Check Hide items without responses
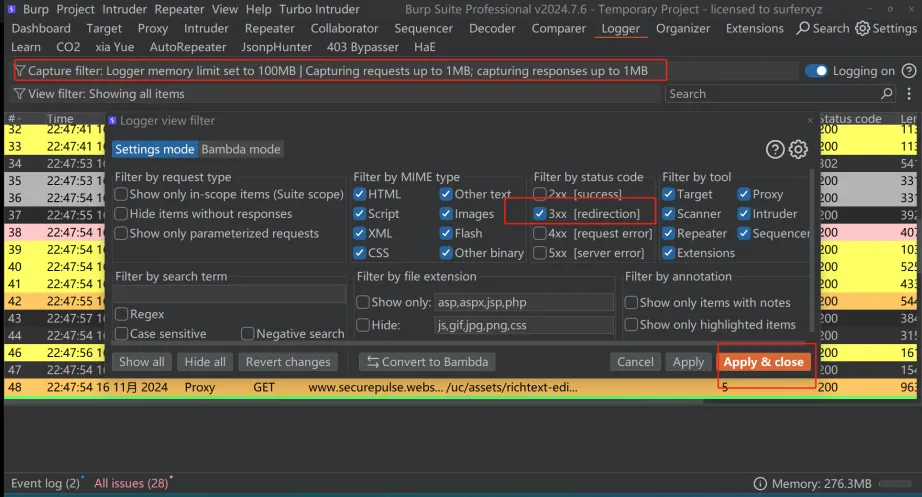The width and height of the screenshot is (922, 497). (121, 214)
